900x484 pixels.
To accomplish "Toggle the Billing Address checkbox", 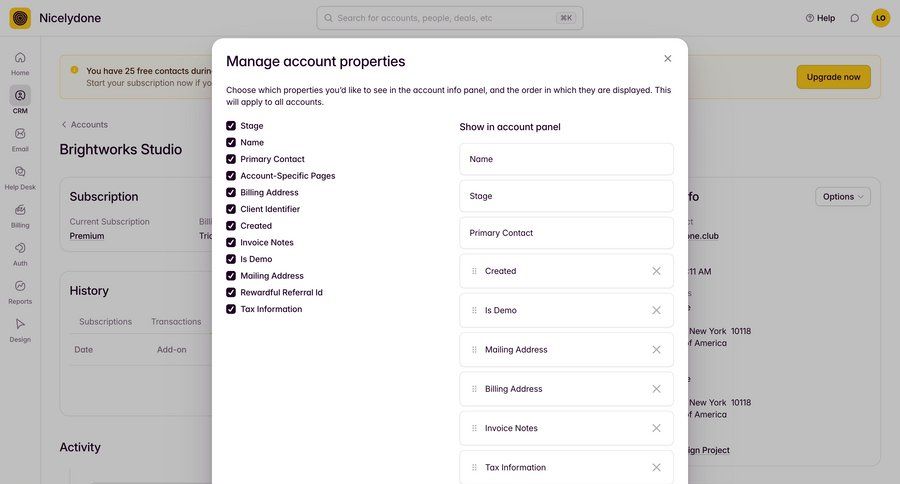I will tap(231, 192).
